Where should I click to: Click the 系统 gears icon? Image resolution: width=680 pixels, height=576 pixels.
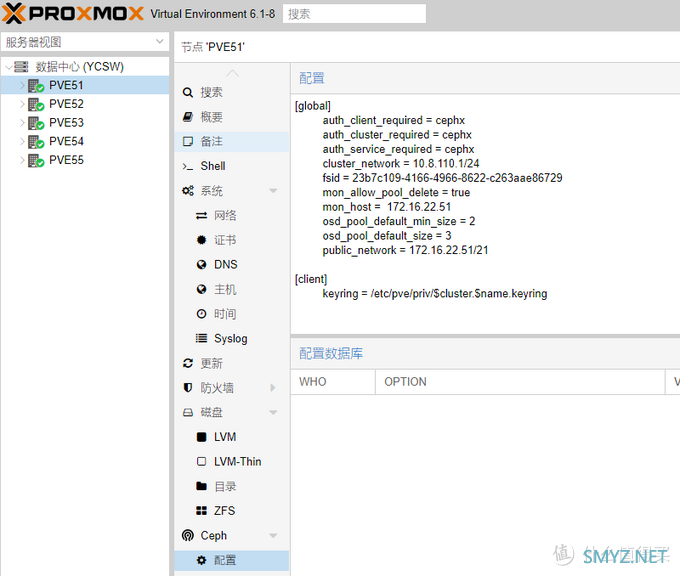[x=188, y=191]
